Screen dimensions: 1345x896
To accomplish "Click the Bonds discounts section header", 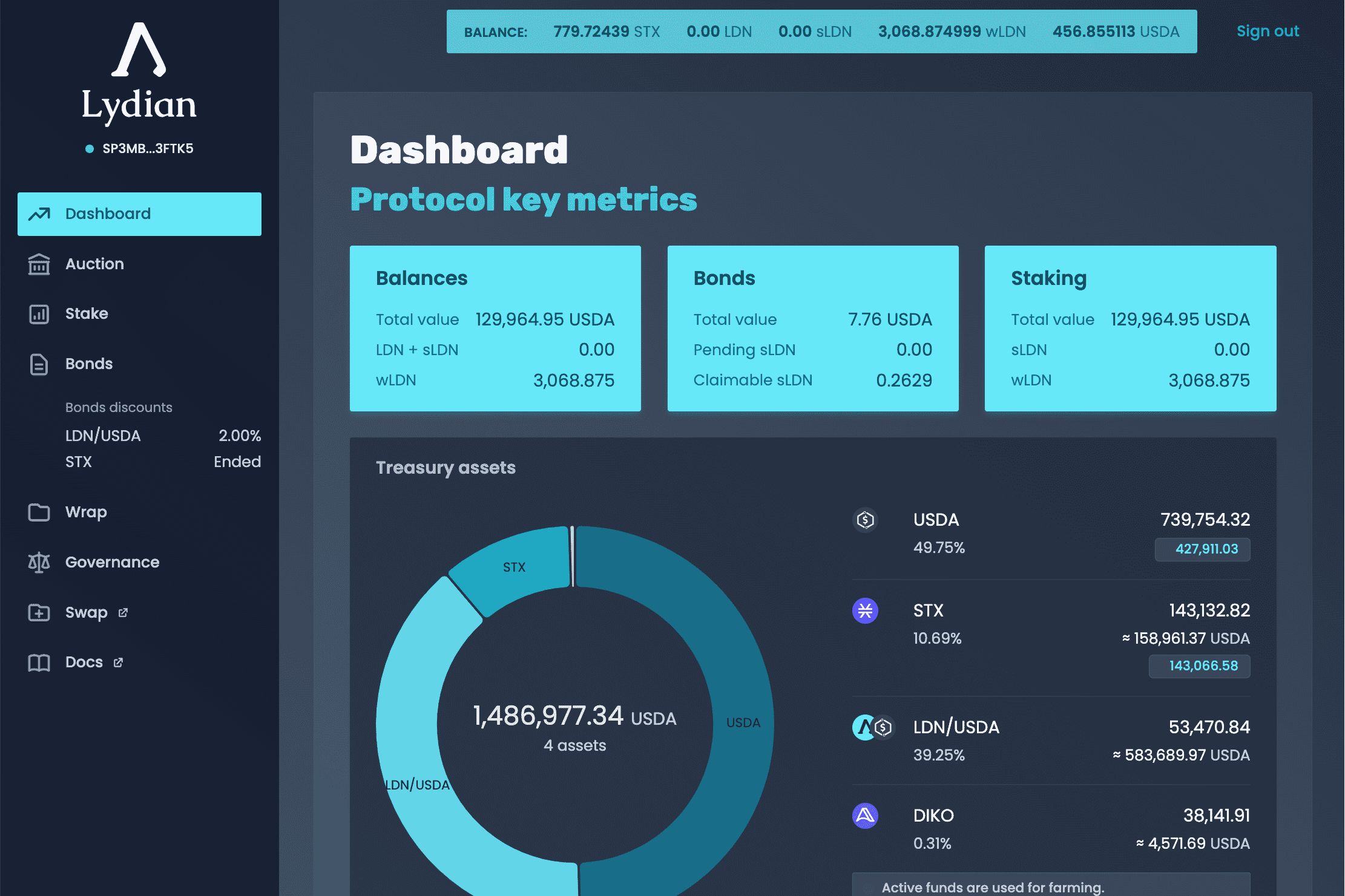I will (118, 407).
